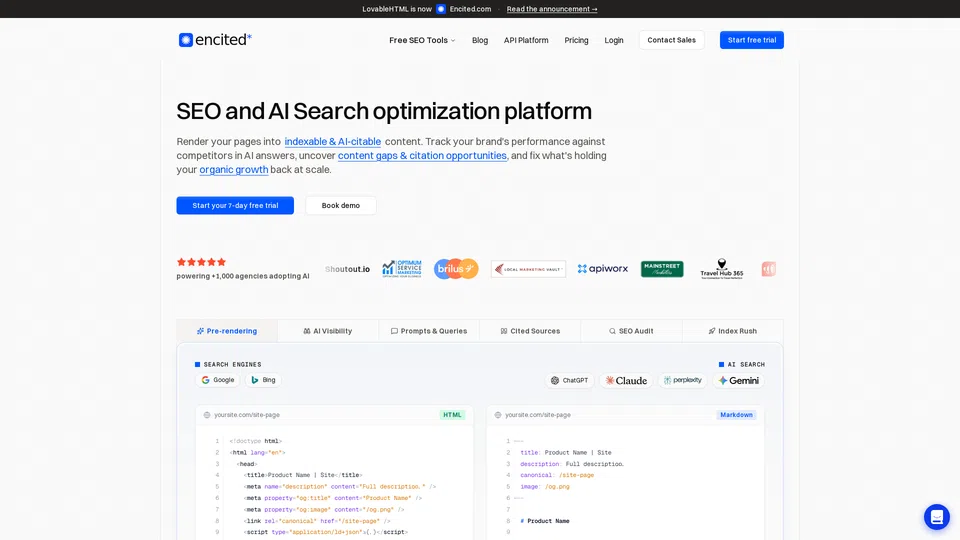Click the Mainstreet green logo
Image resolution: width=960 pixels, height=540 pixels.
(x=662, y=269)
